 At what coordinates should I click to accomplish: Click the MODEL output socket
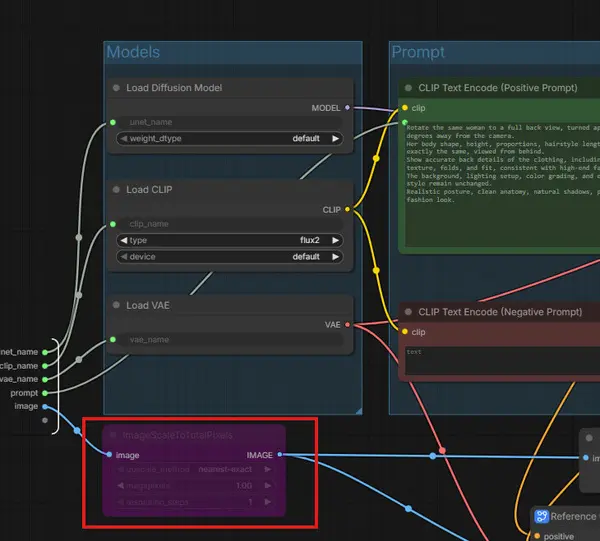click(x=347, y=108)
